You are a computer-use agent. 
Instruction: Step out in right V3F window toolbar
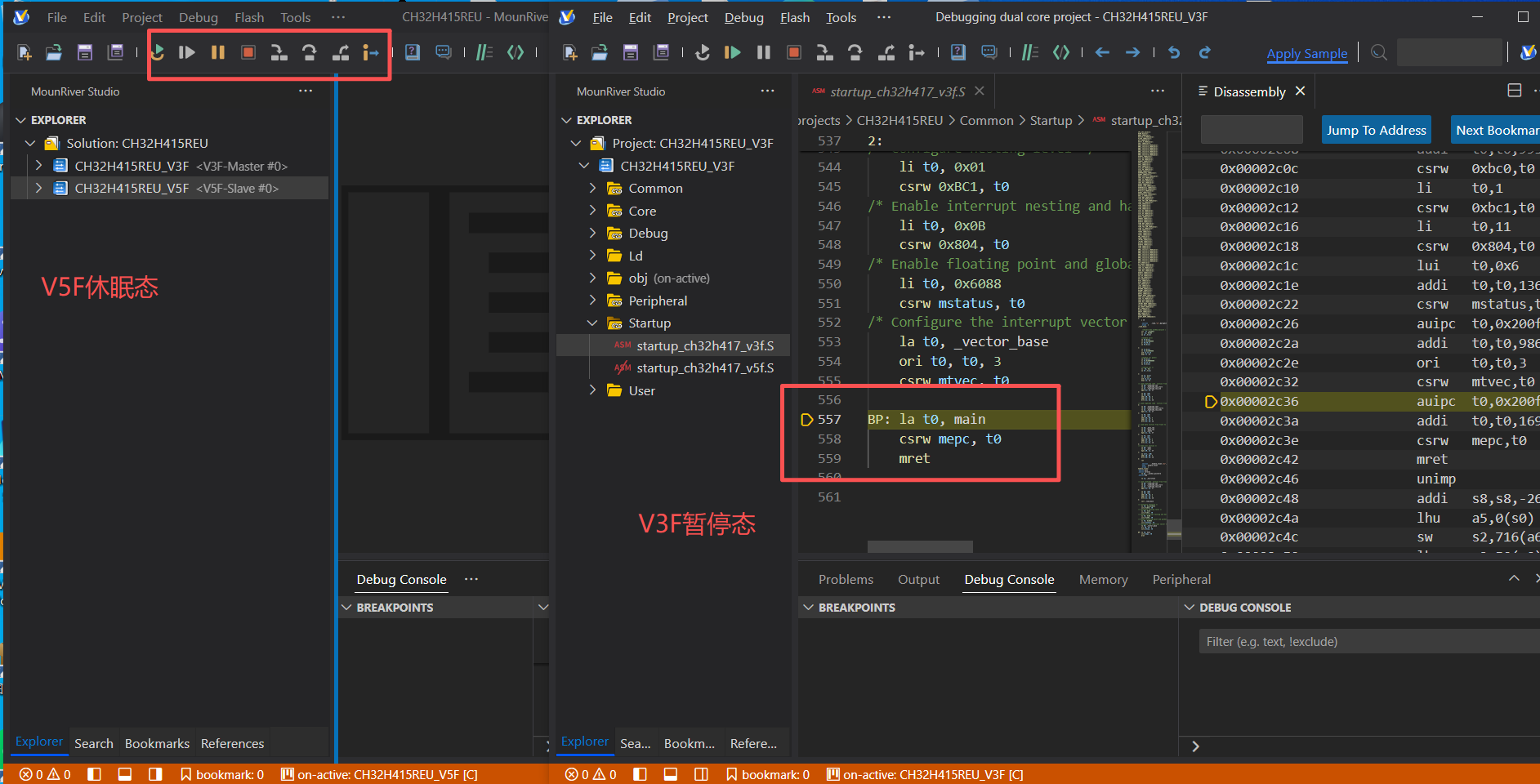click(x=886, y=52)
